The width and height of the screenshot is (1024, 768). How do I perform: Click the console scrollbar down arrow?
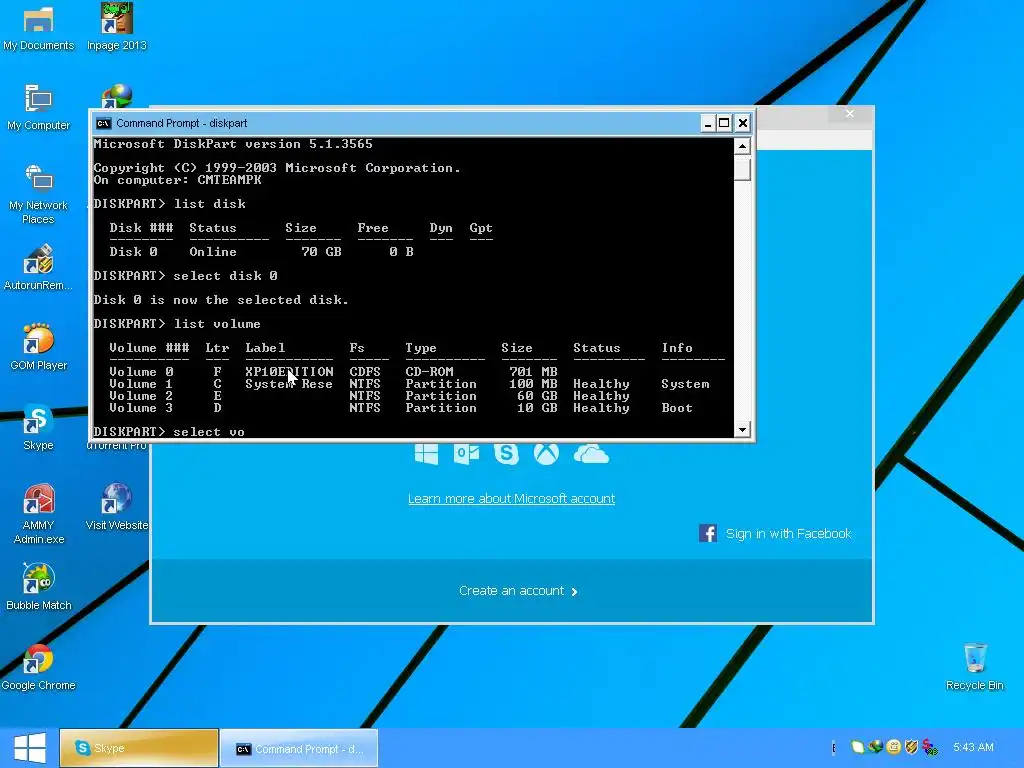point(742,429)
